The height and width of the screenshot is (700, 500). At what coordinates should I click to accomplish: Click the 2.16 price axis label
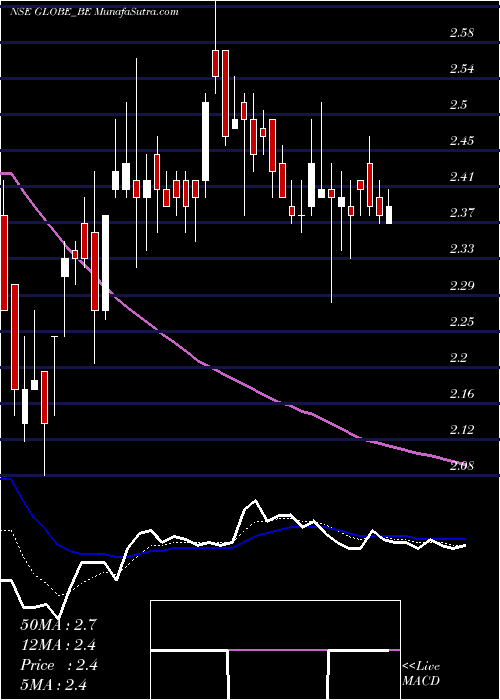tap(462, 394)
